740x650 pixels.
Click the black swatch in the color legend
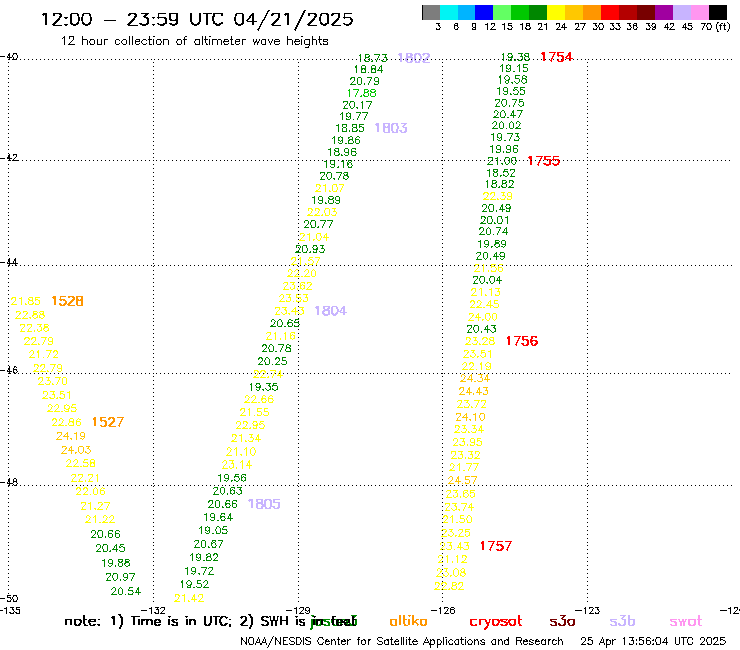[x=717, y=12]
